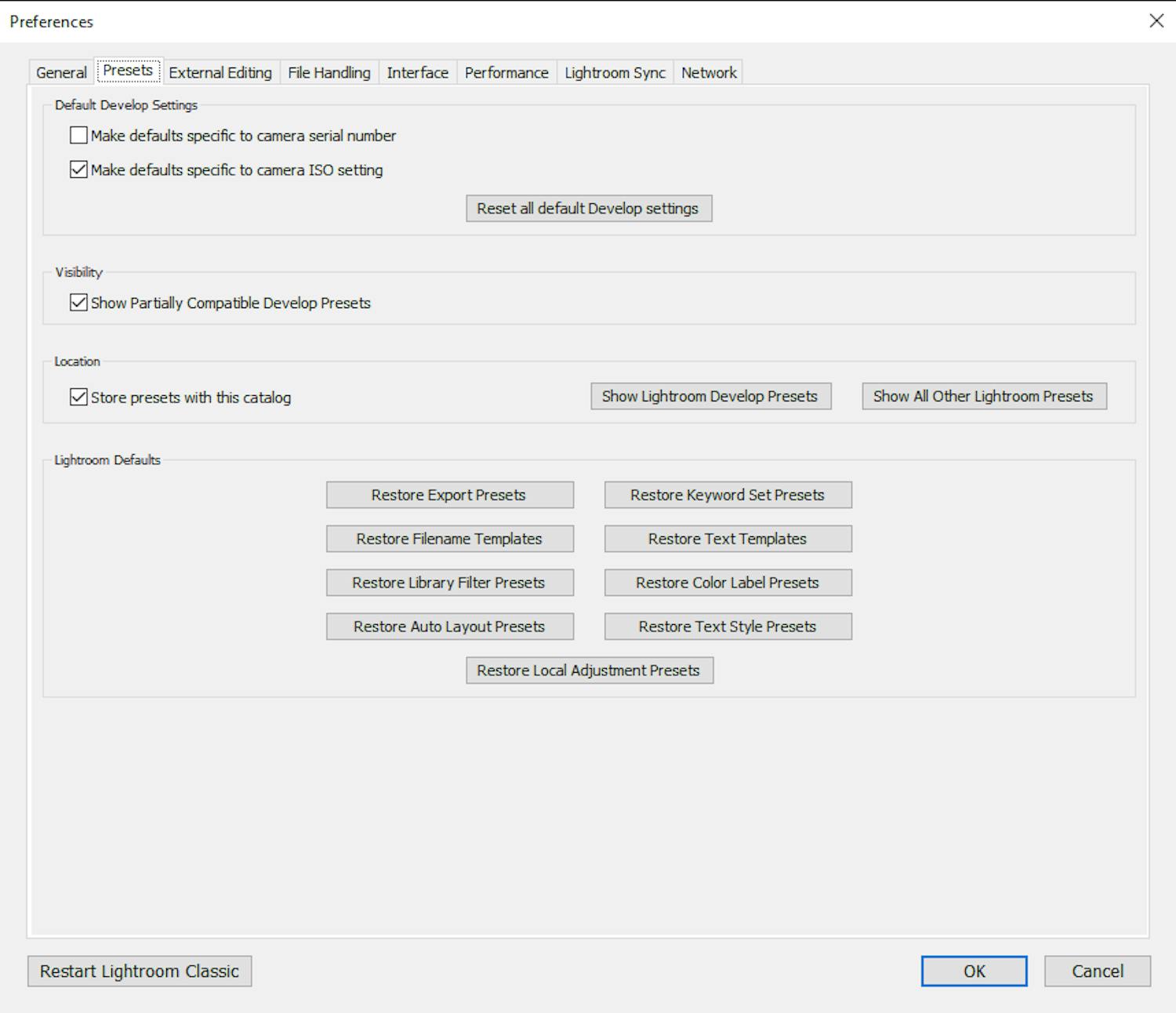
Task: Click Show All Other Lightroom Presets
Action: click(x=983, y=397)
